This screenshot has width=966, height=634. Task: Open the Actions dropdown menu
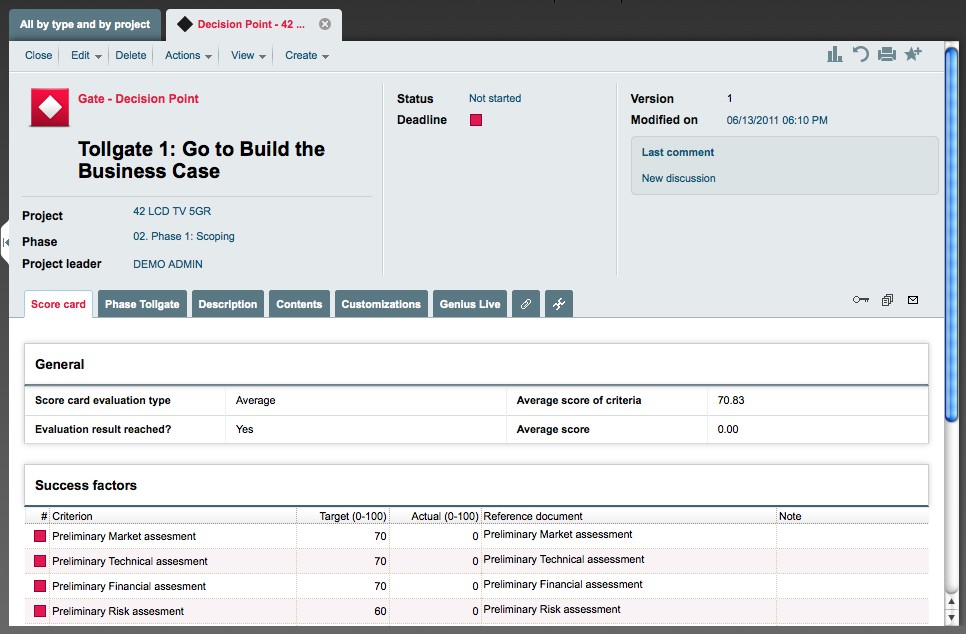coord(188,56)
